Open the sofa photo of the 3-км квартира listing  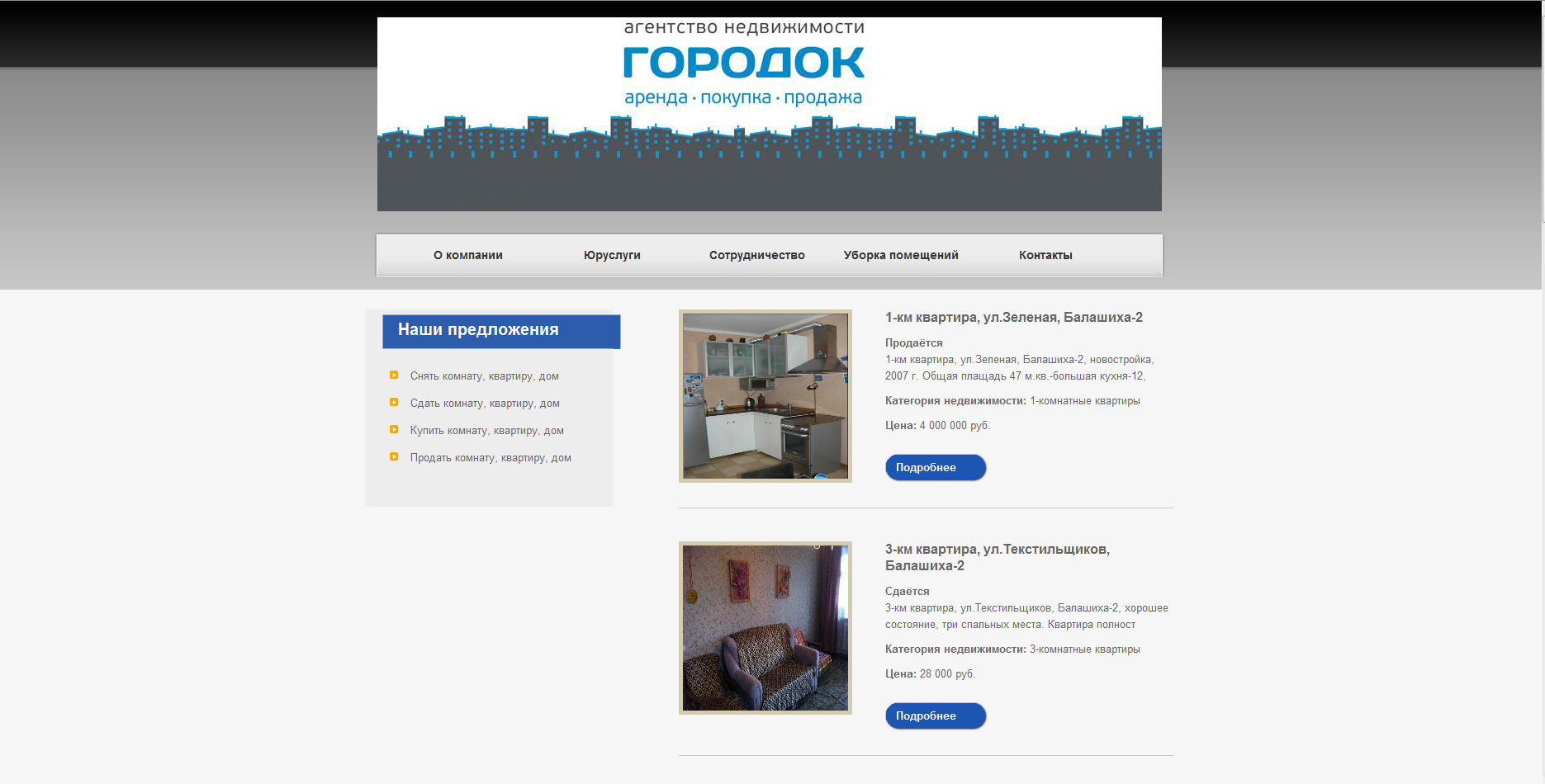click(765, 628)
